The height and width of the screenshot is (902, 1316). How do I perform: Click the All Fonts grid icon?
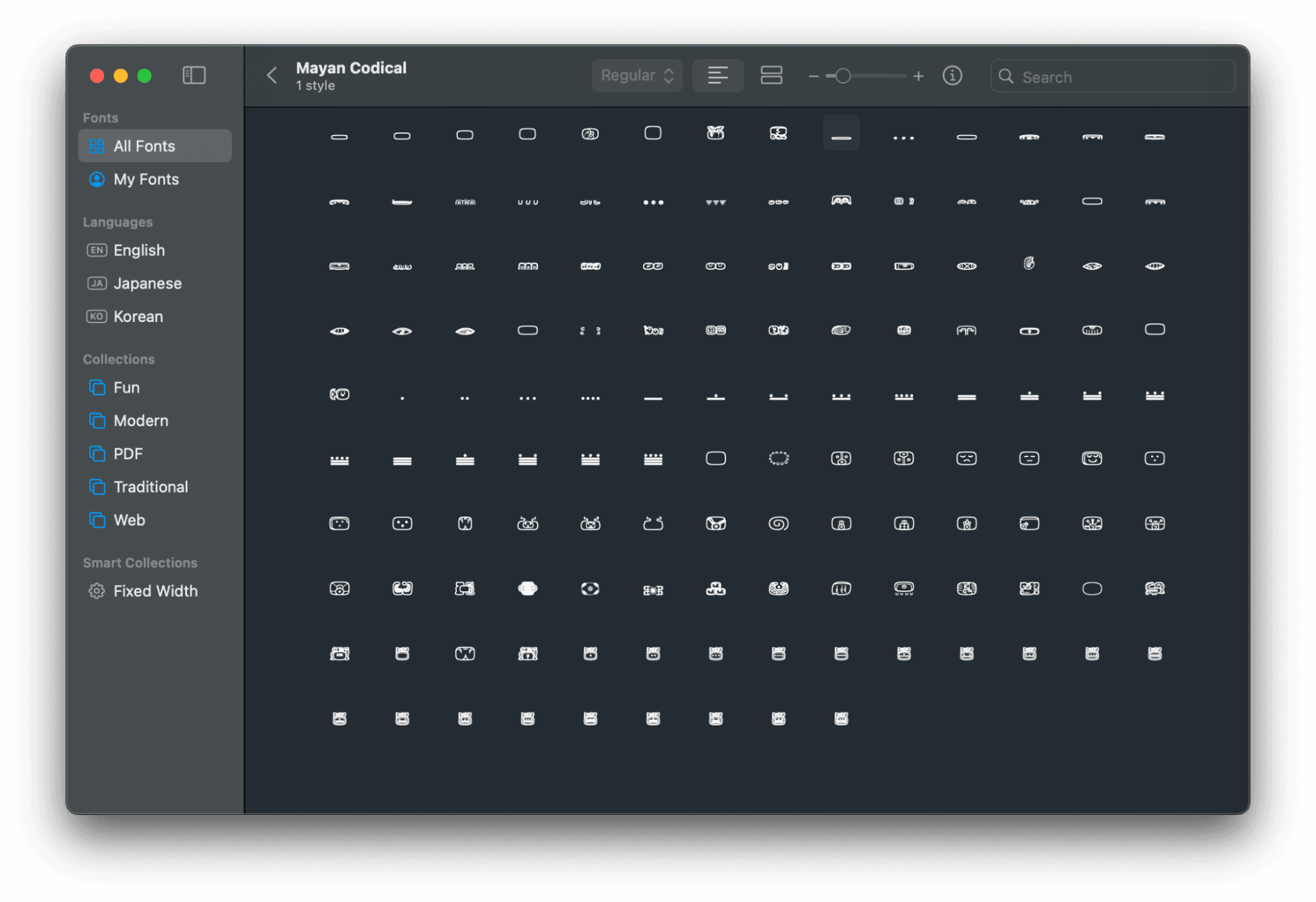[x=97, y=145]
